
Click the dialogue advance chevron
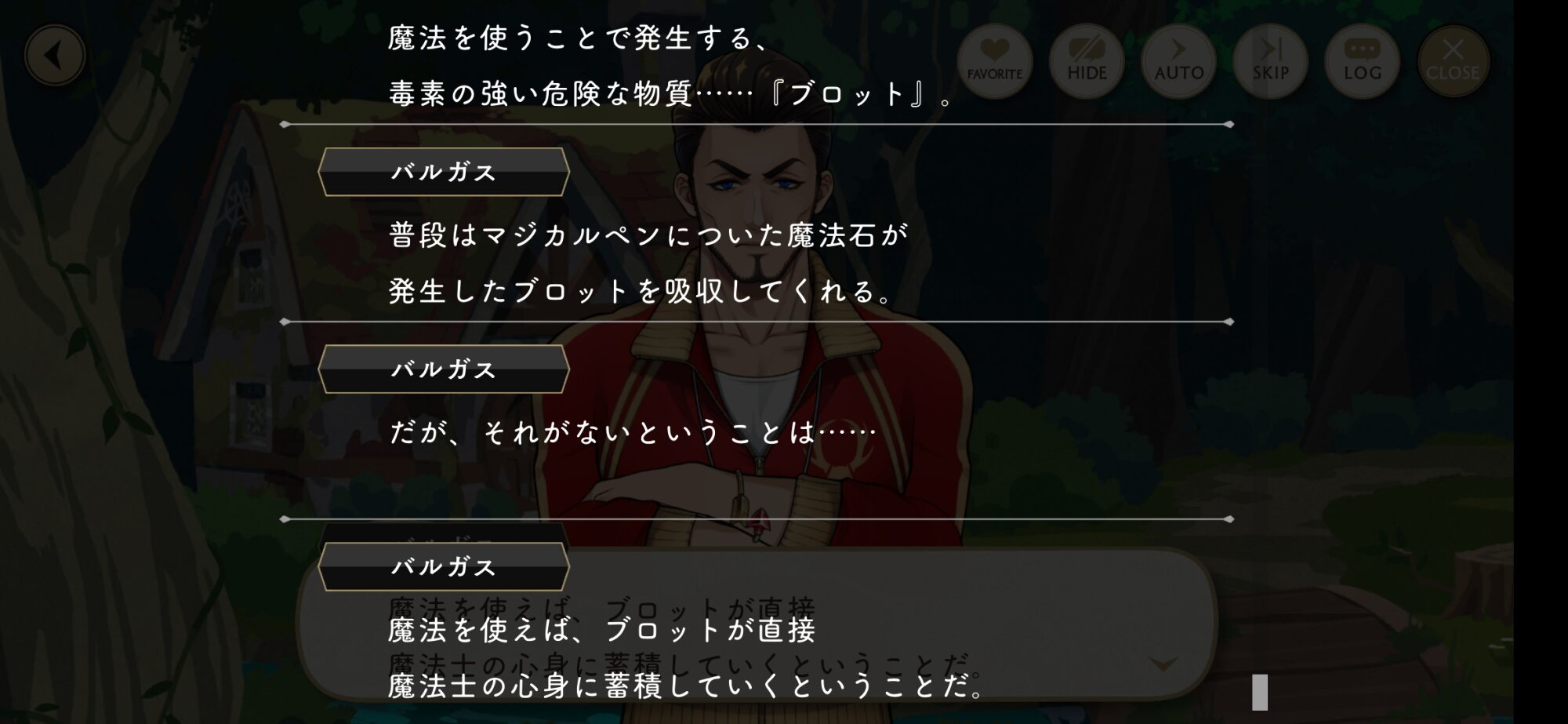coord(1163,664)
